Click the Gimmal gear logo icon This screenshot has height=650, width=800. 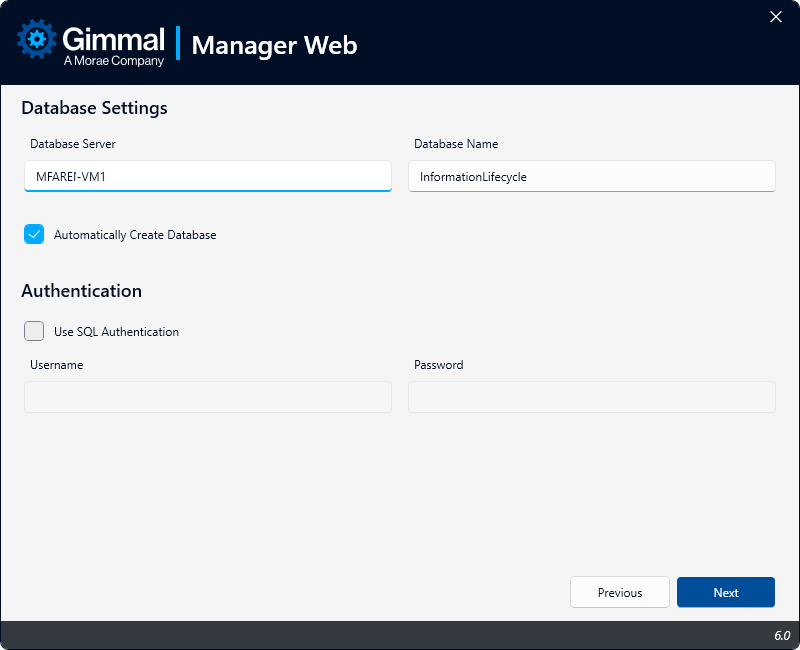(38, 41)
